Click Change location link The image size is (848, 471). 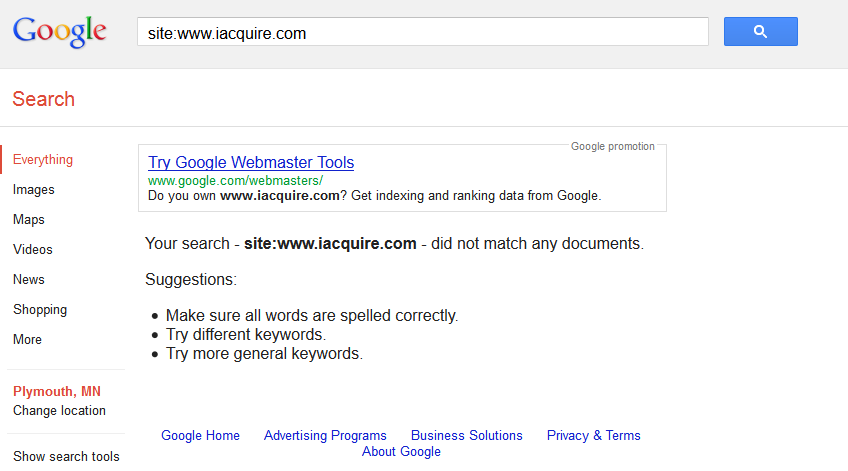59,410
